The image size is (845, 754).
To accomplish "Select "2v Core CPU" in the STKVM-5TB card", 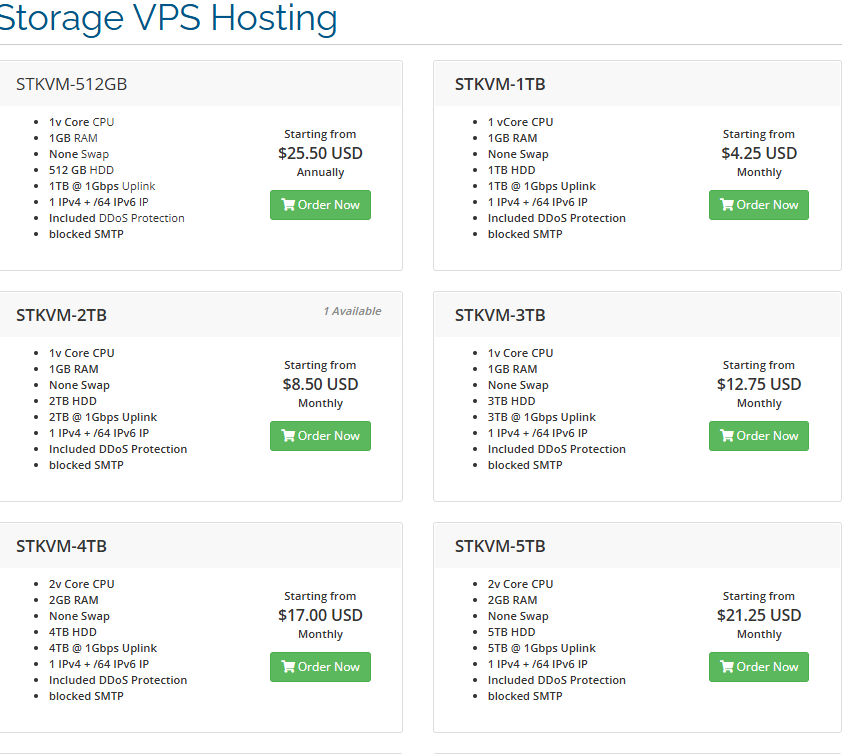I will pos(521,584).
